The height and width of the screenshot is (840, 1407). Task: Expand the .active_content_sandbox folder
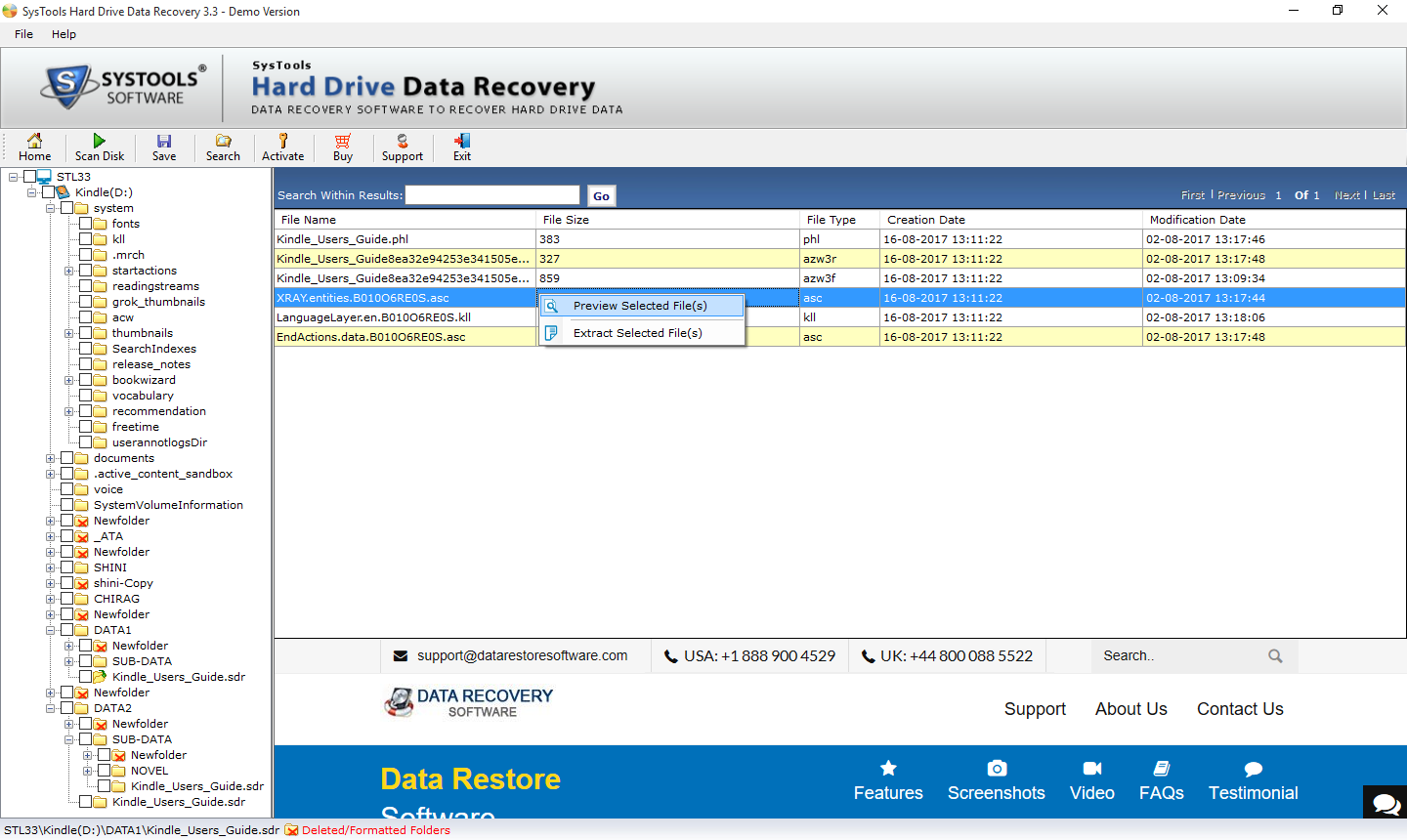point(51,474)
